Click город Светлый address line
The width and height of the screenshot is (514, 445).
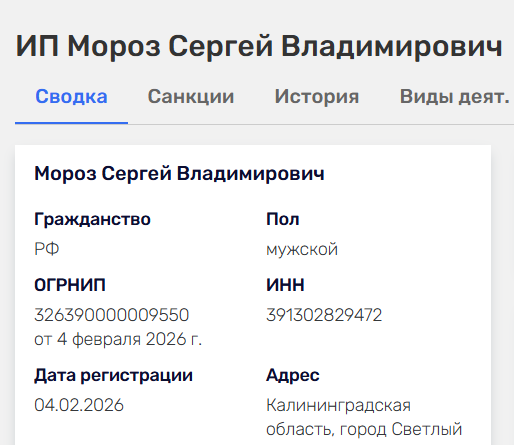(x=401, y=429)
